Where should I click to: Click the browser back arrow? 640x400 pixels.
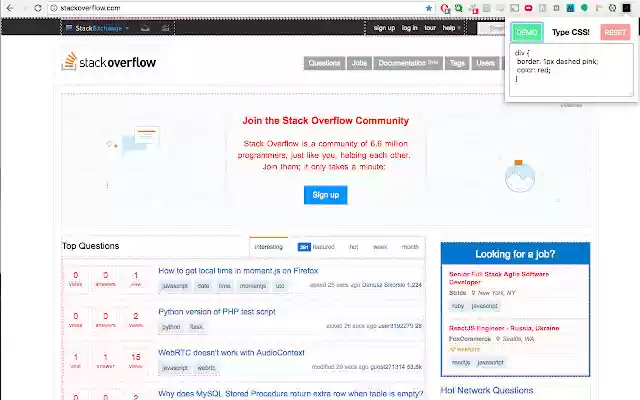pyautogui.click(x=10, y=8)
